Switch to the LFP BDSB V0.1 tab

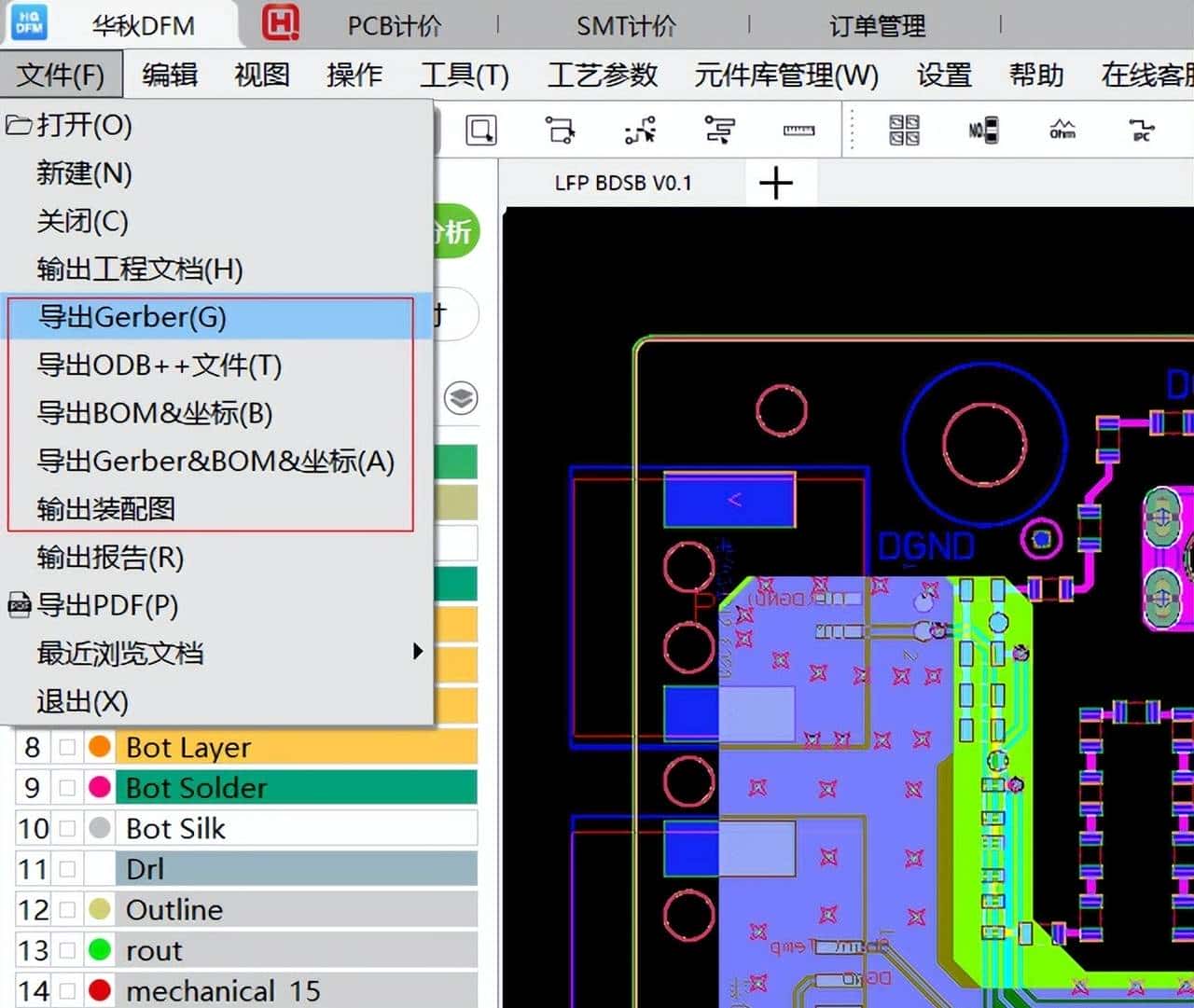623,182
